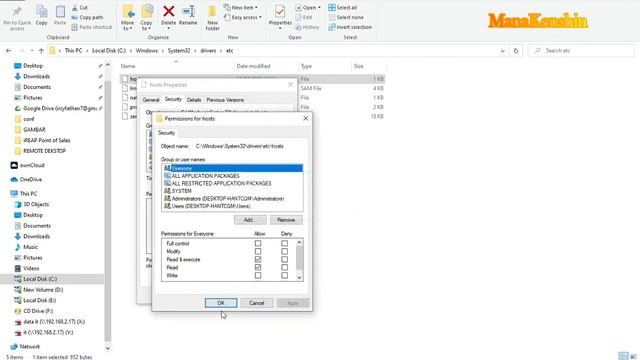The height and width of the screenshot is (360, 640).
Task: Open recent locations dropdown arrow
Action: pyautogui.click(x=32, y=51)
